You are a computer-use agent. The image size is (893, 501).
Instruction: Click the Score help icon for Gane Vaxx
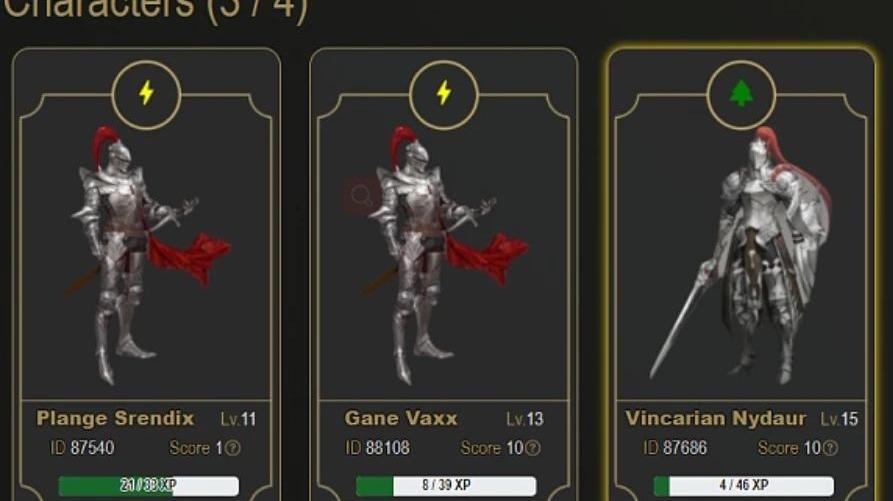tap(532, 449)
